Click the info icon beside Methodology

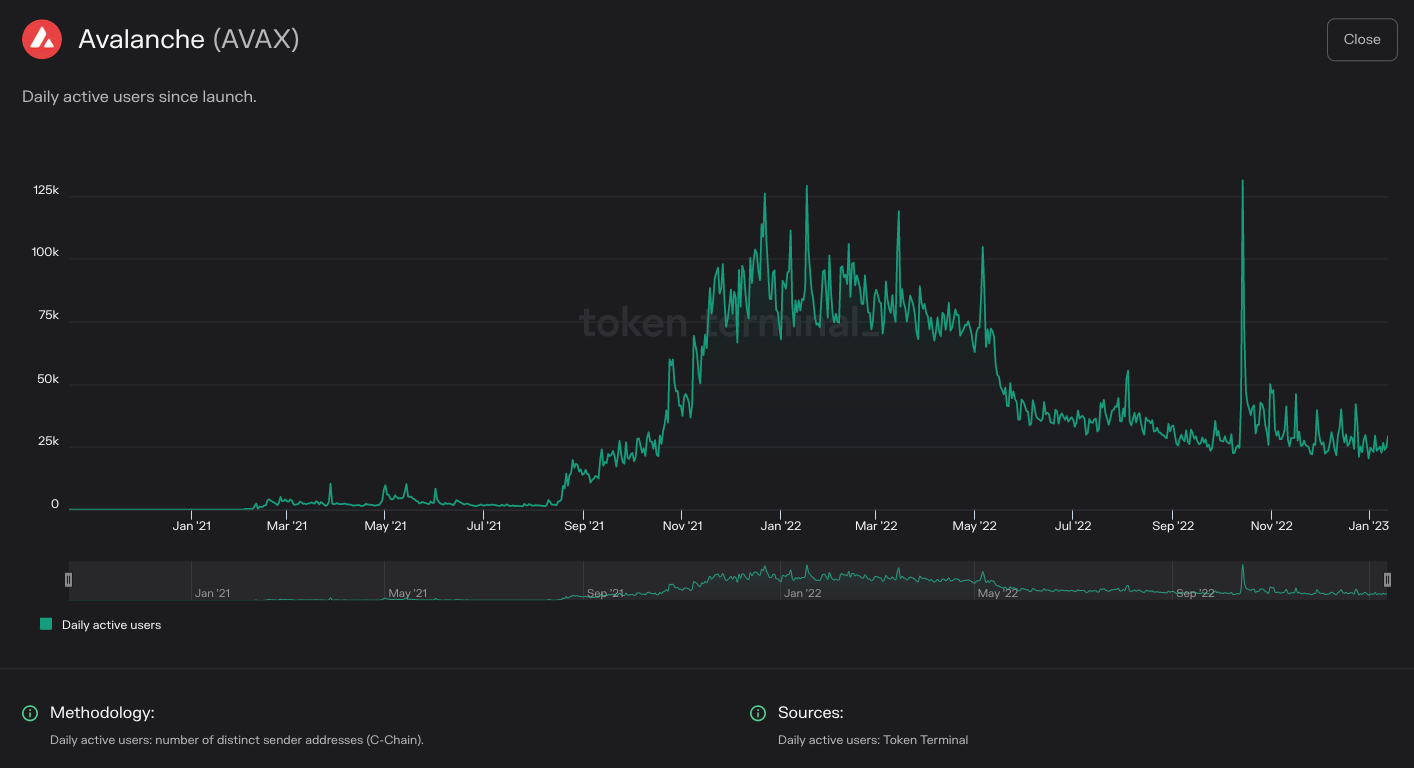pos(29,713)
